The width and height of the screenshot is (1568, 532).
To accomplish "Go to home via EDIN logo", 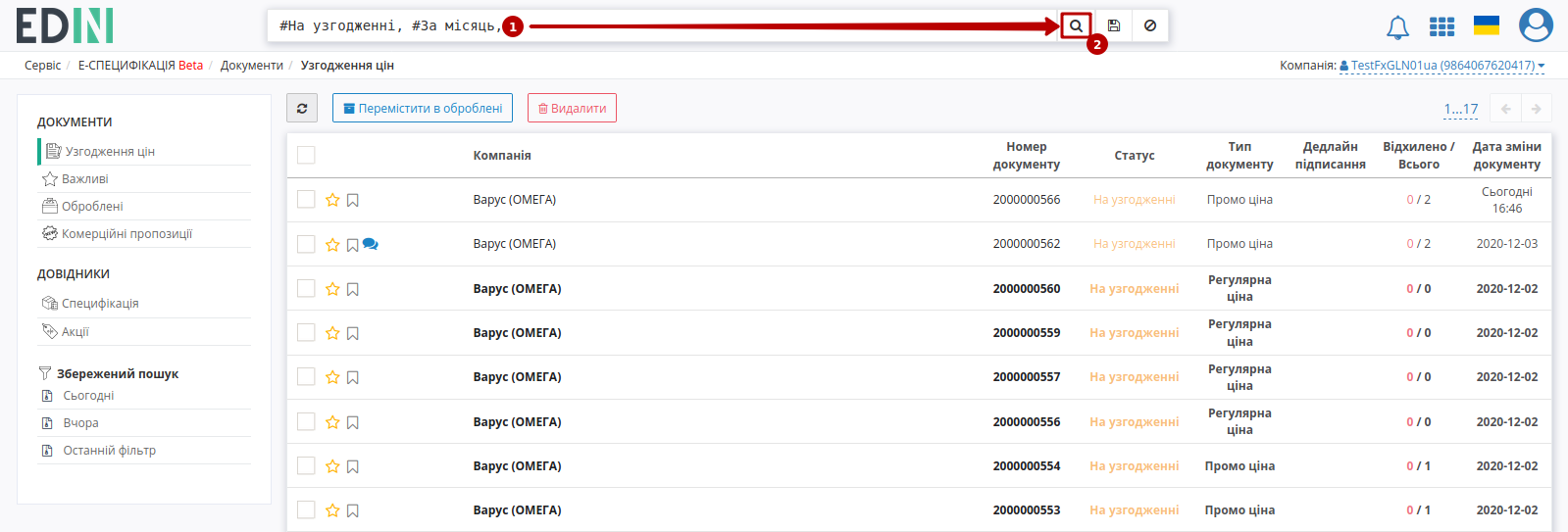I will point(65,25).
